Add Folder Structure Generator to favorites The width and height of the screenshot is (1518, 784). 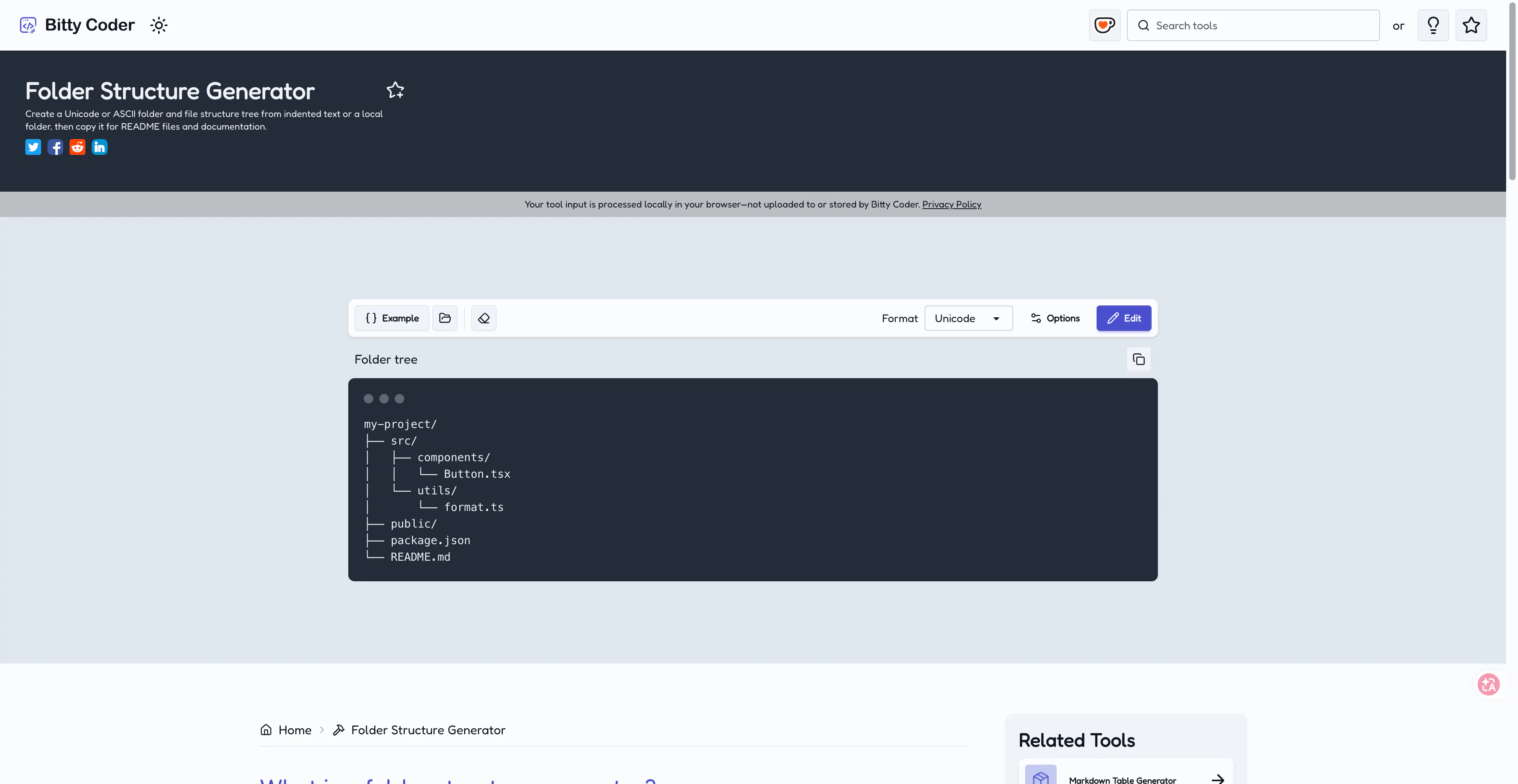coord(395,90)
